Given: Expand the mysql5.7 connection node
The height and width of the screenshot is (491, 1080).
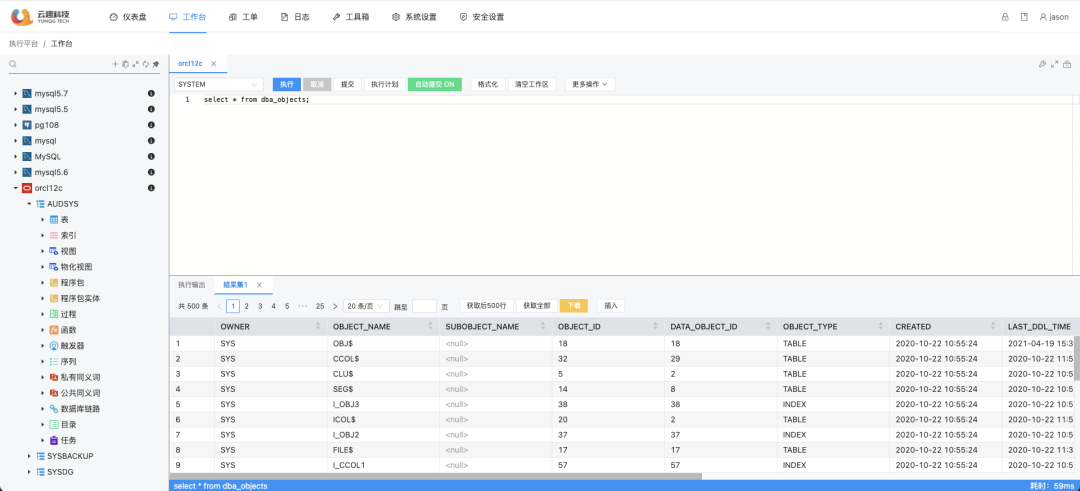Looking at the screenshot, I should click(15, 93).
